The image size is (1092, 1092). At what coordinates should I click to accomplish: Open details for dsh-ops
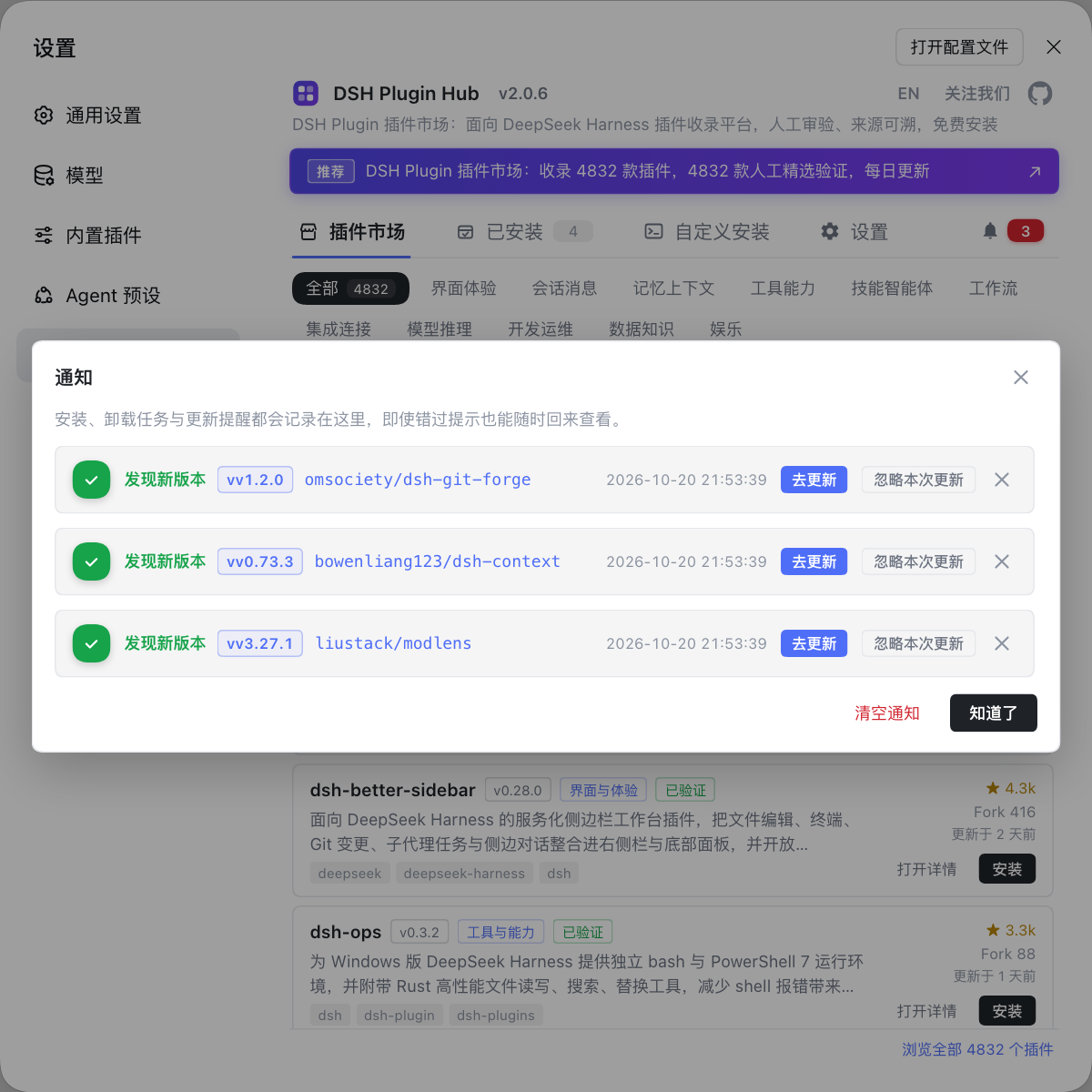[x=926, y=1011]
